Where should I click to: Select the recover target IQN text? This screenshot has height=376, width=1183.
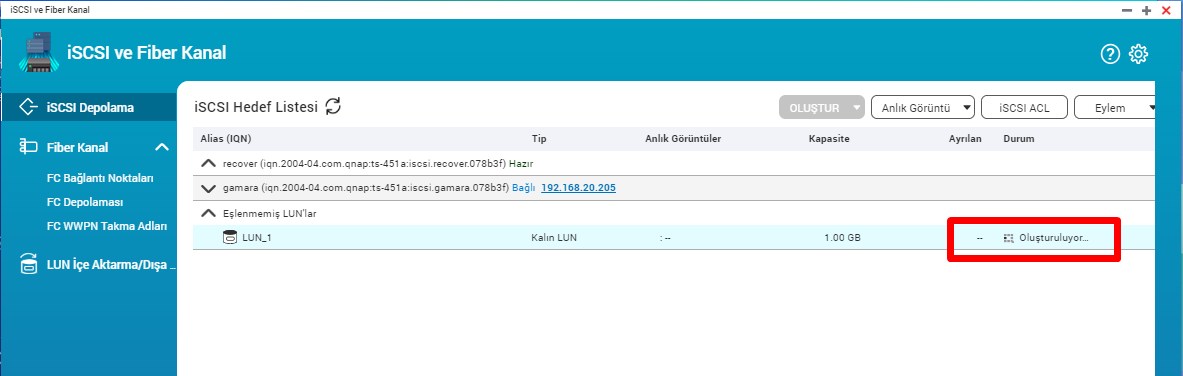[x=365, y=163]
